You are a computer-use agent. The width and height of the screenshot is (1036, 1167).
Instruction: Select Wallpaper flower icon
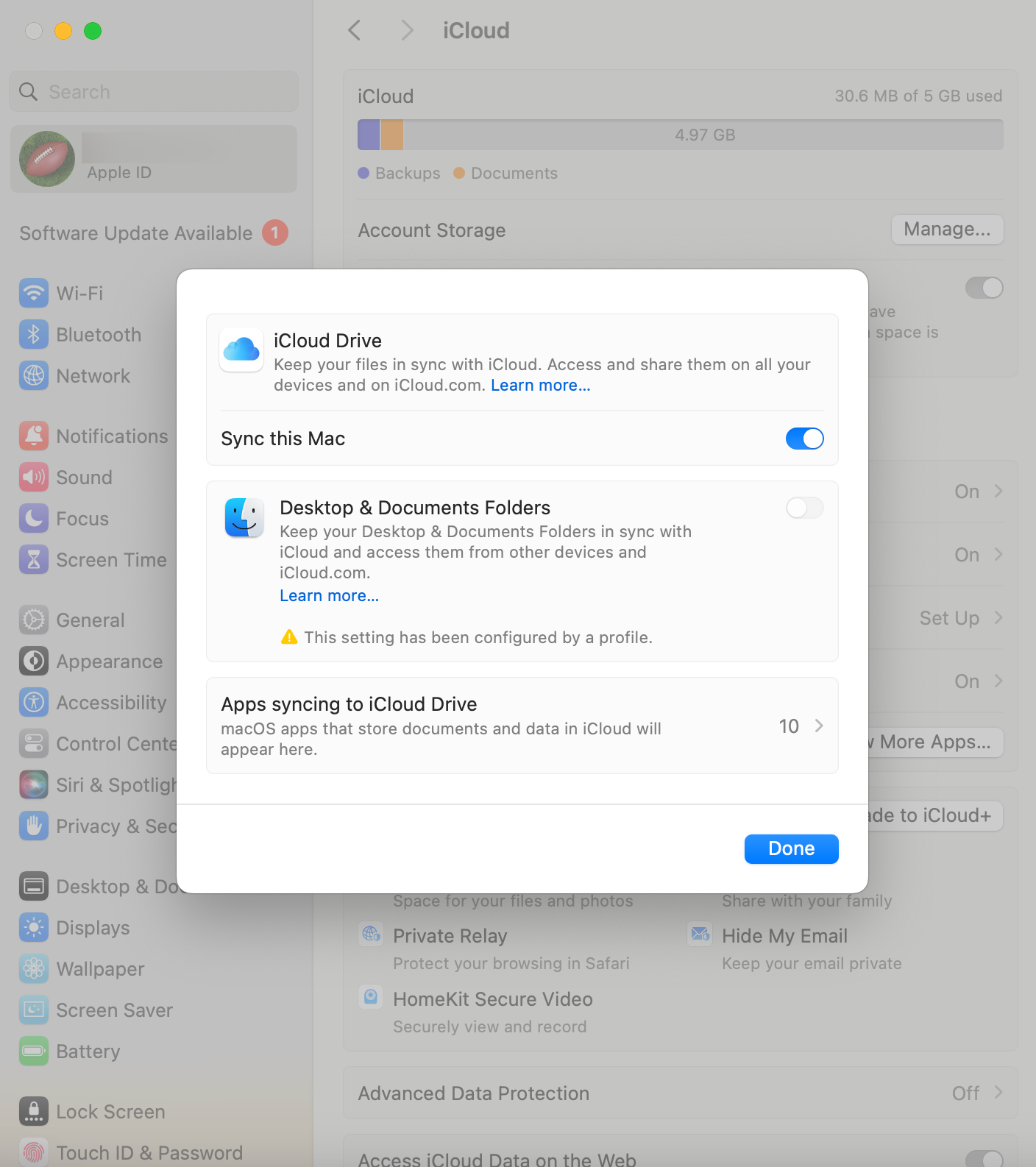[34, 968]
